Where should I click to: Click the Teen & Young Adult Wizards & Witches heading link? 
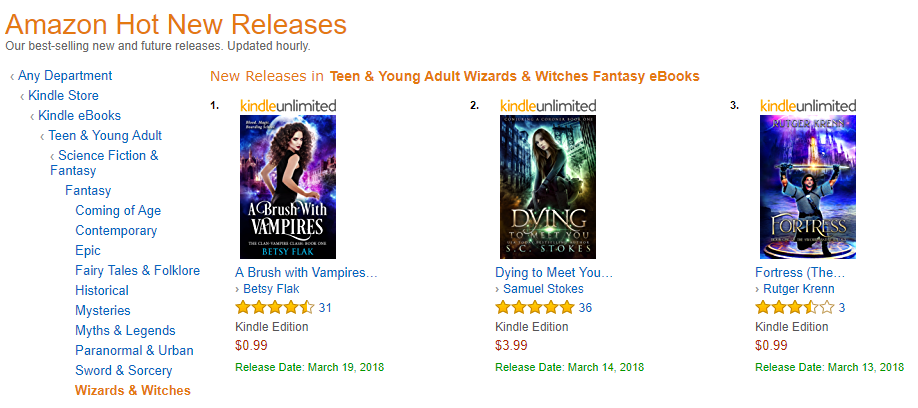(514, 76)
